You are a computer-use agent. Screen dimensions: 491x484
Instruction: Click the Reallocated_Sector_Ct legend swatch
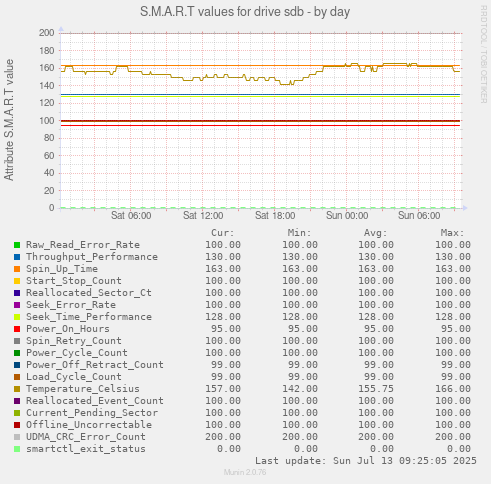click(x=17, y=293)
